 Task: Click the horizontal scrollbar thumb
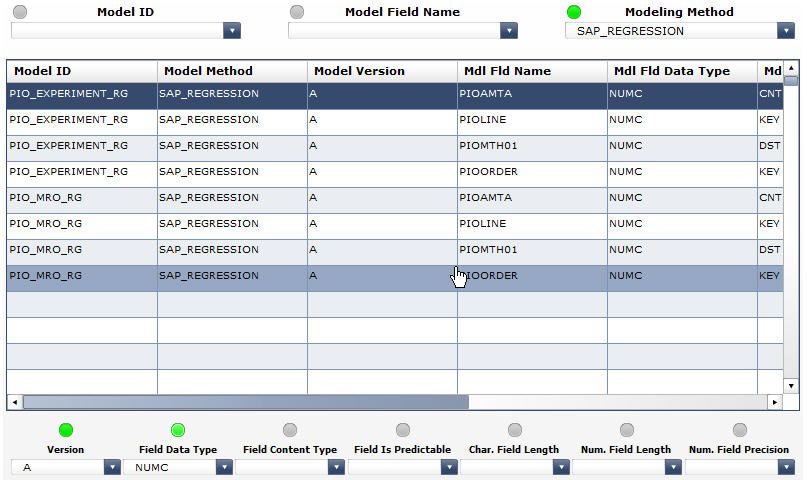[246, 402]
